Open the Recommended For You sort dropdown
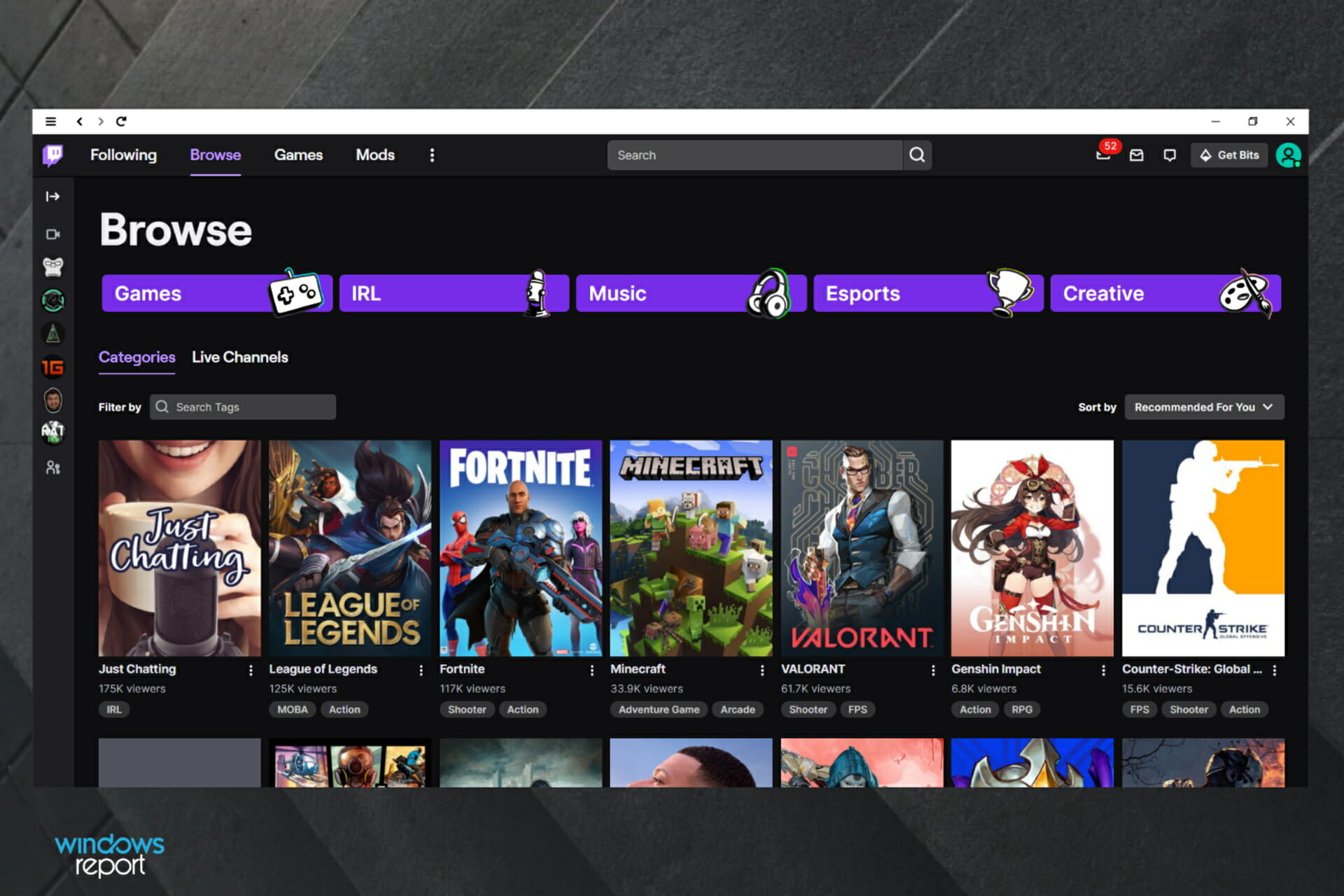This screenshot has height=896, width=1344. pyautogui.click(x=1204, y=407)
